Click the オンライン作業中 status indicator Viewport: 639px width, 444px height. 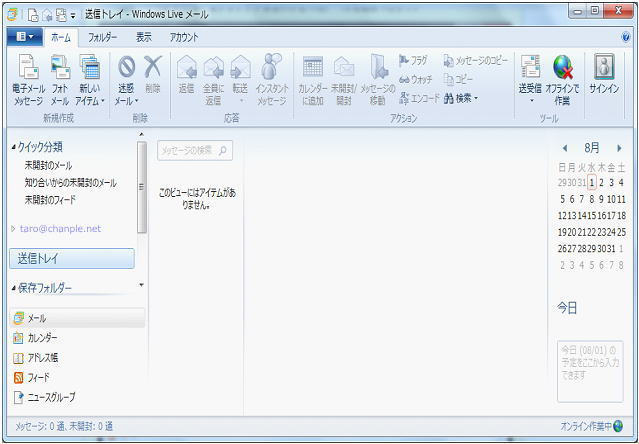pyautogui.click(x=592, y=426)
